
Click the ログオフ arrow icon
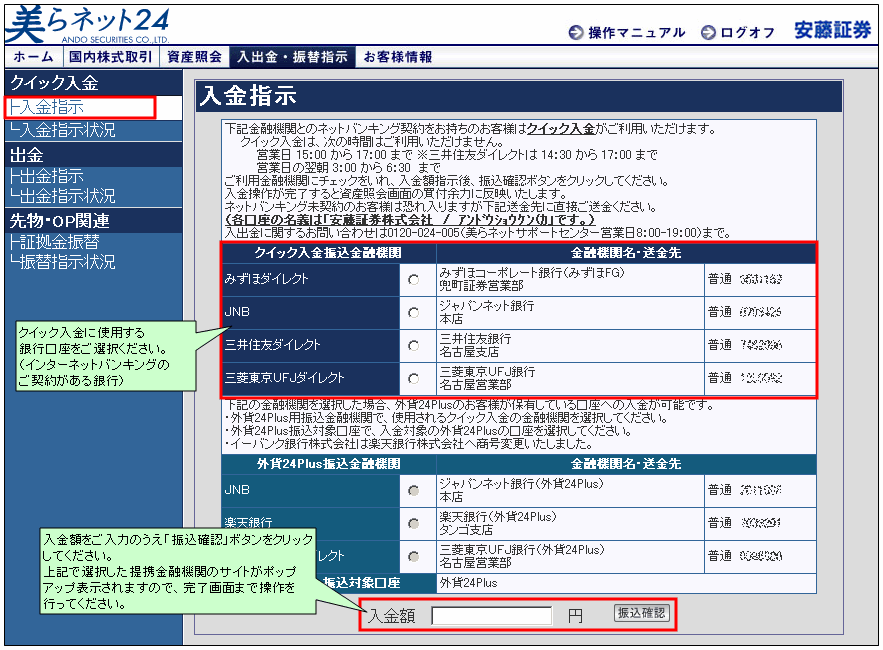pyautogui.click(x=708, y=33)
